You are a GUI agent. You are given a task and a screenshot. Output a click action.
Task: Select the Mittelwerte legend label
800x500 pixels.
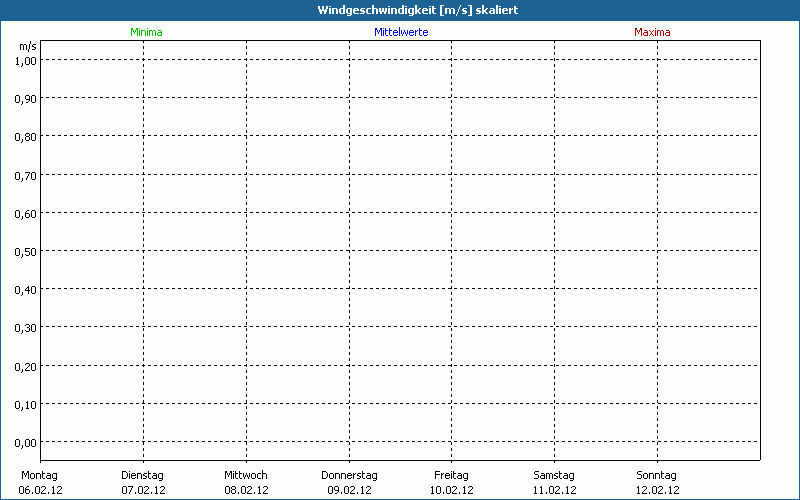pyautogui.click(x=401, y=32)
